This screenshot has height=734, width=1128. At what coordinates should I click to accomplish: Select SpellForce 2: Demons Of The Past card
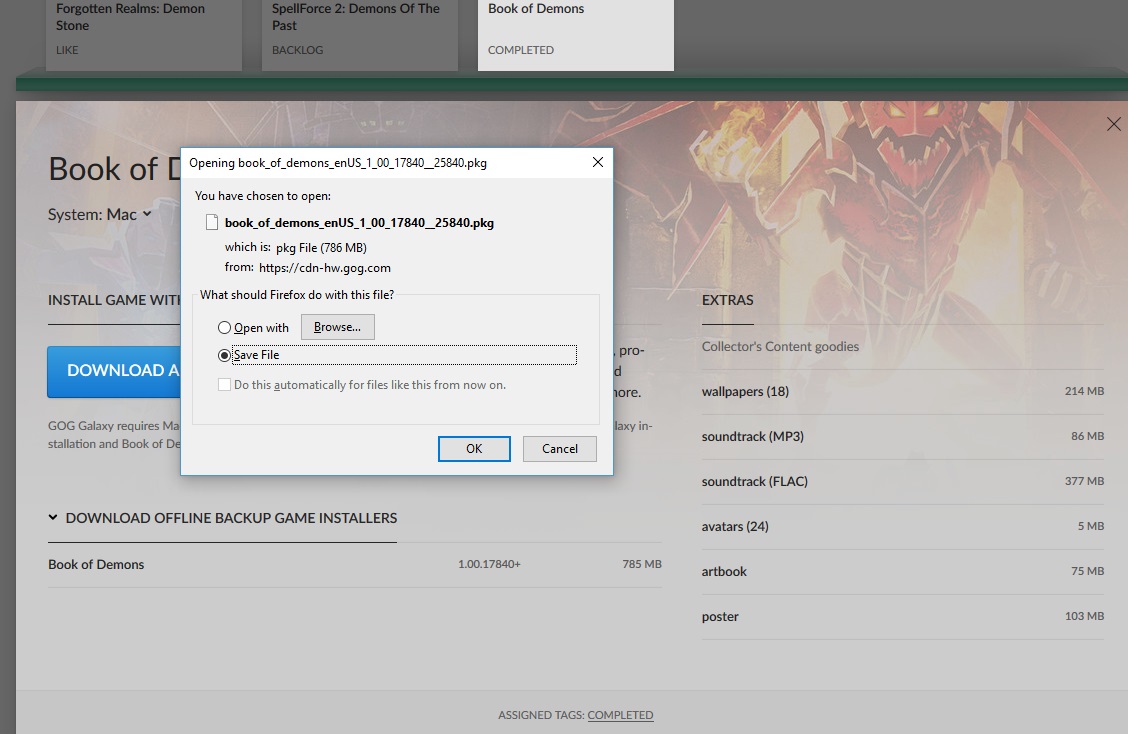click(x=360, y=34)
